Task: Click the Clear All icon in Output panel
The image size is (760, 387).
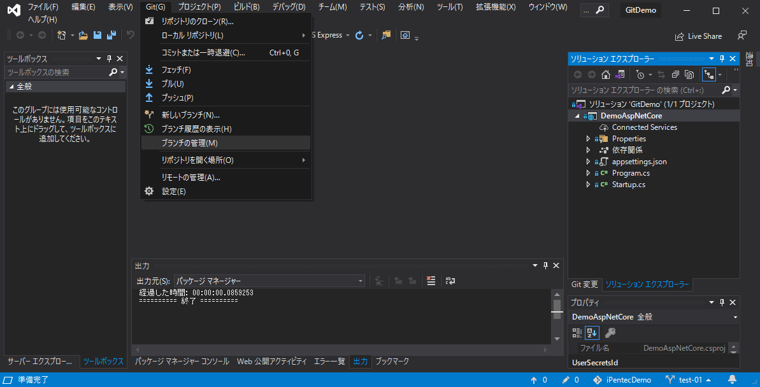Action: click(x=431, y=281)
